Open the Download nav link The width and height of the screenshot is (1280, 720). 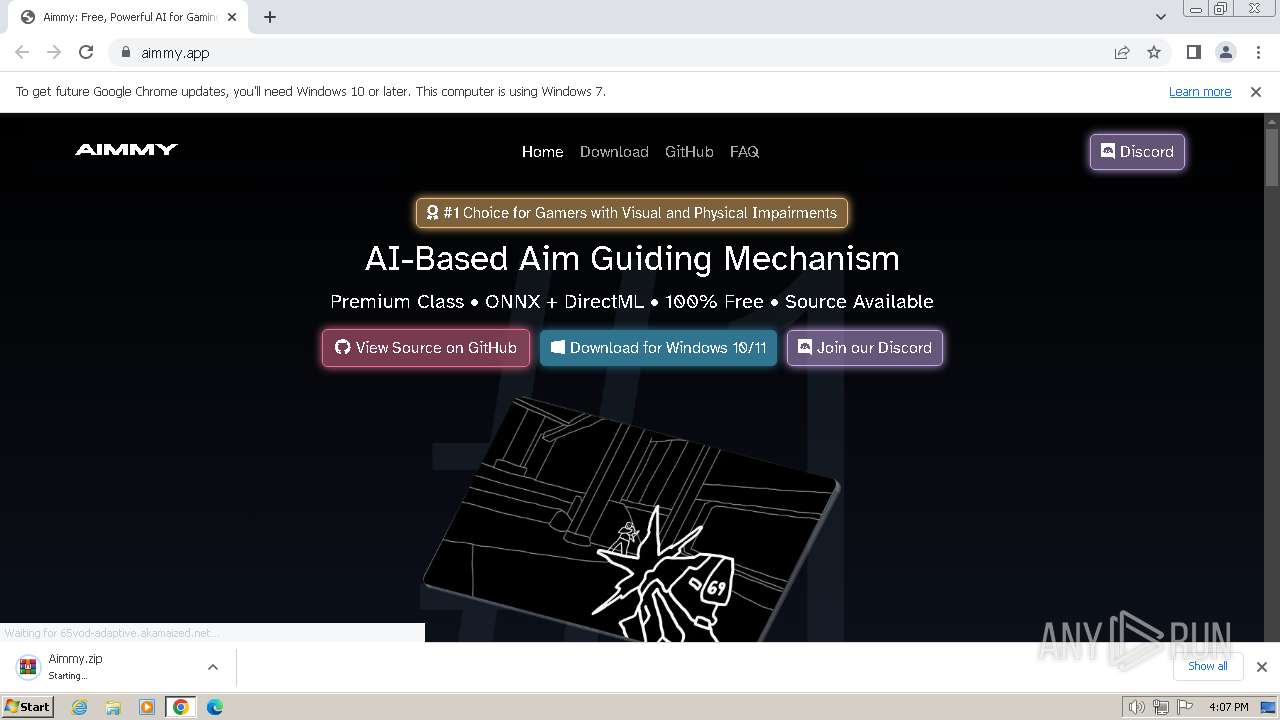pos(614,152)
